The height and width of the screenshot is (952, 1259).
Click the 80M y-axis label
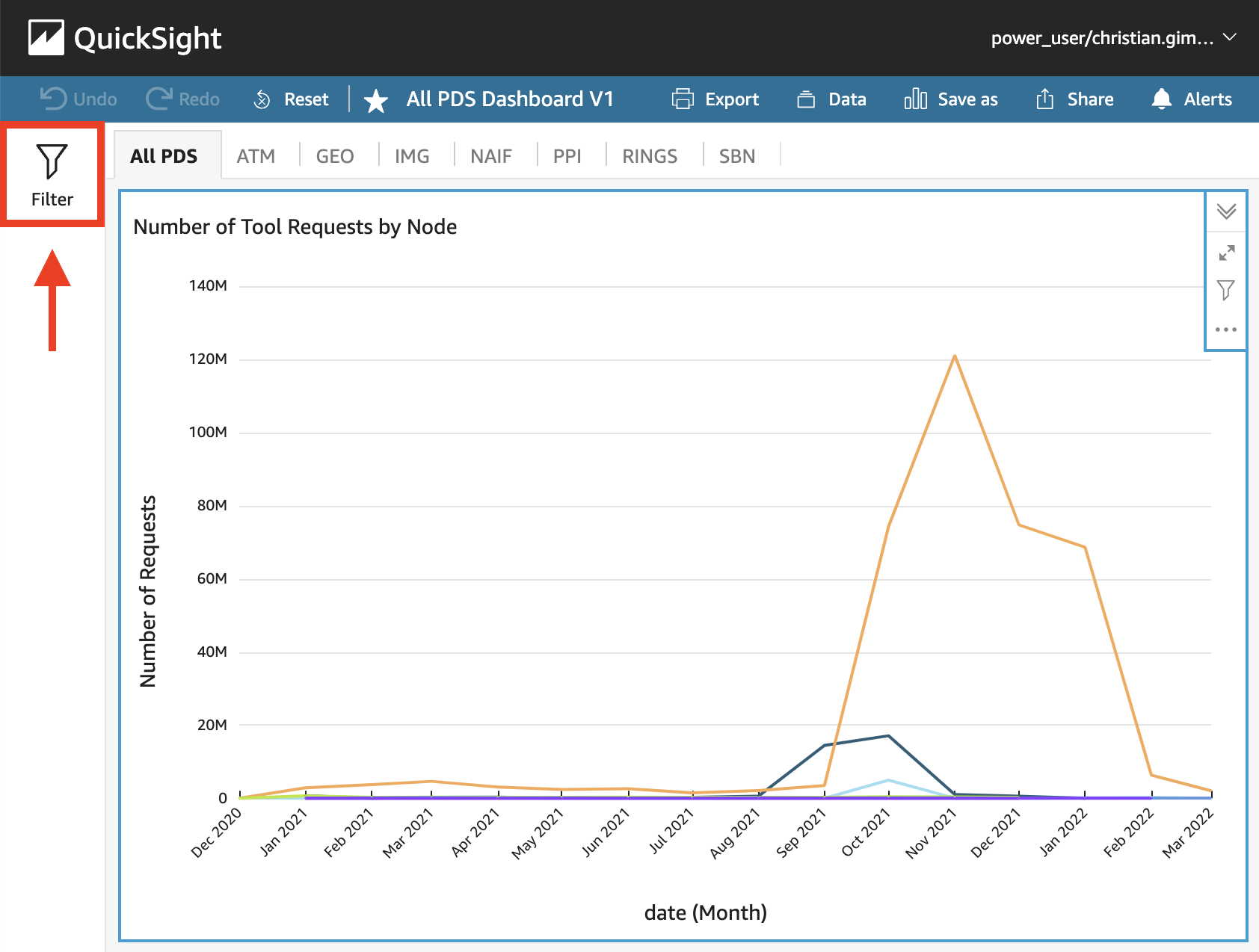(212, 505)
